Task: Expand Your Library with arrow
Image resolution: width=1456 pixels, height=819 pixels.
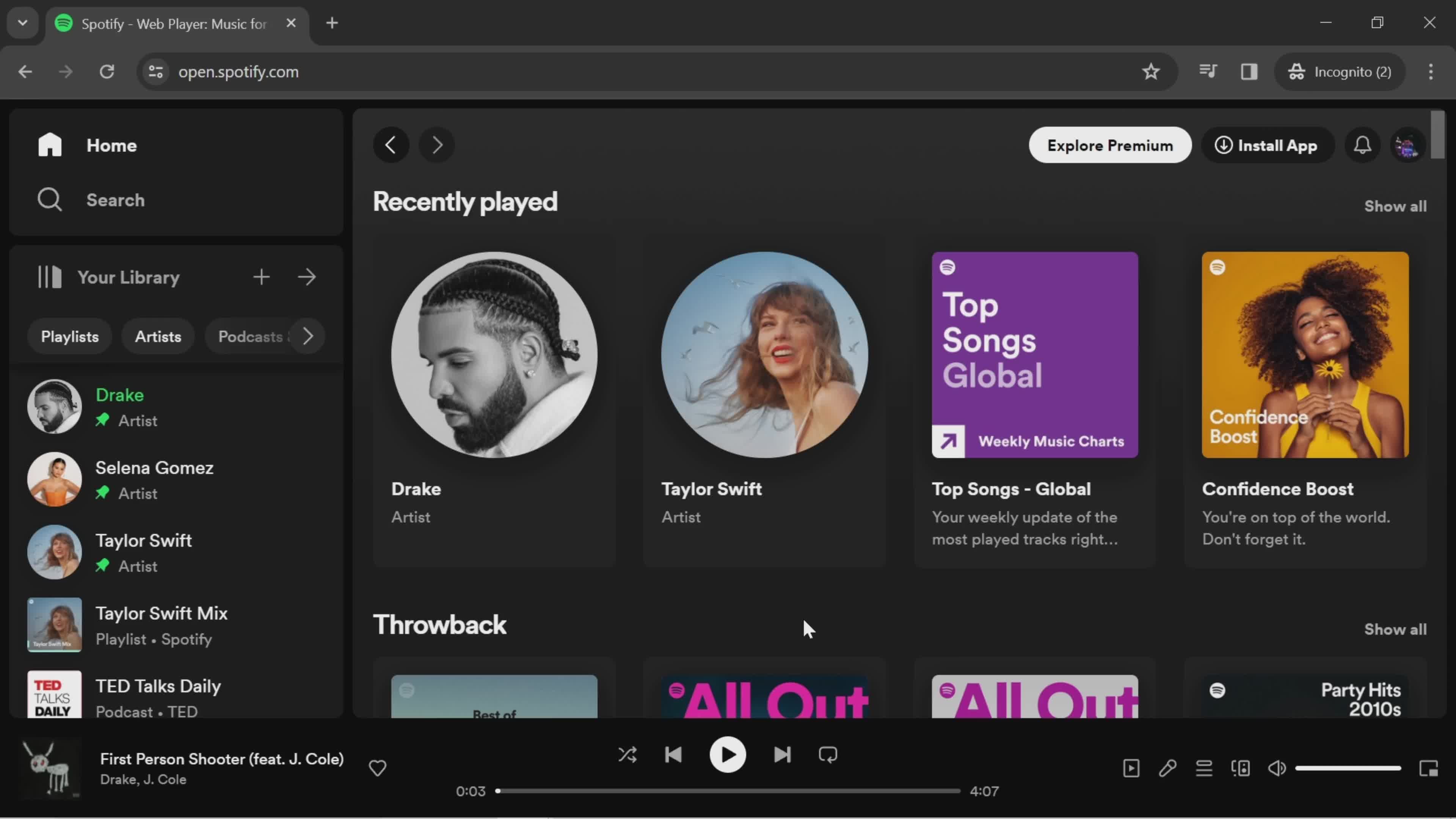Action: (307, 277)
